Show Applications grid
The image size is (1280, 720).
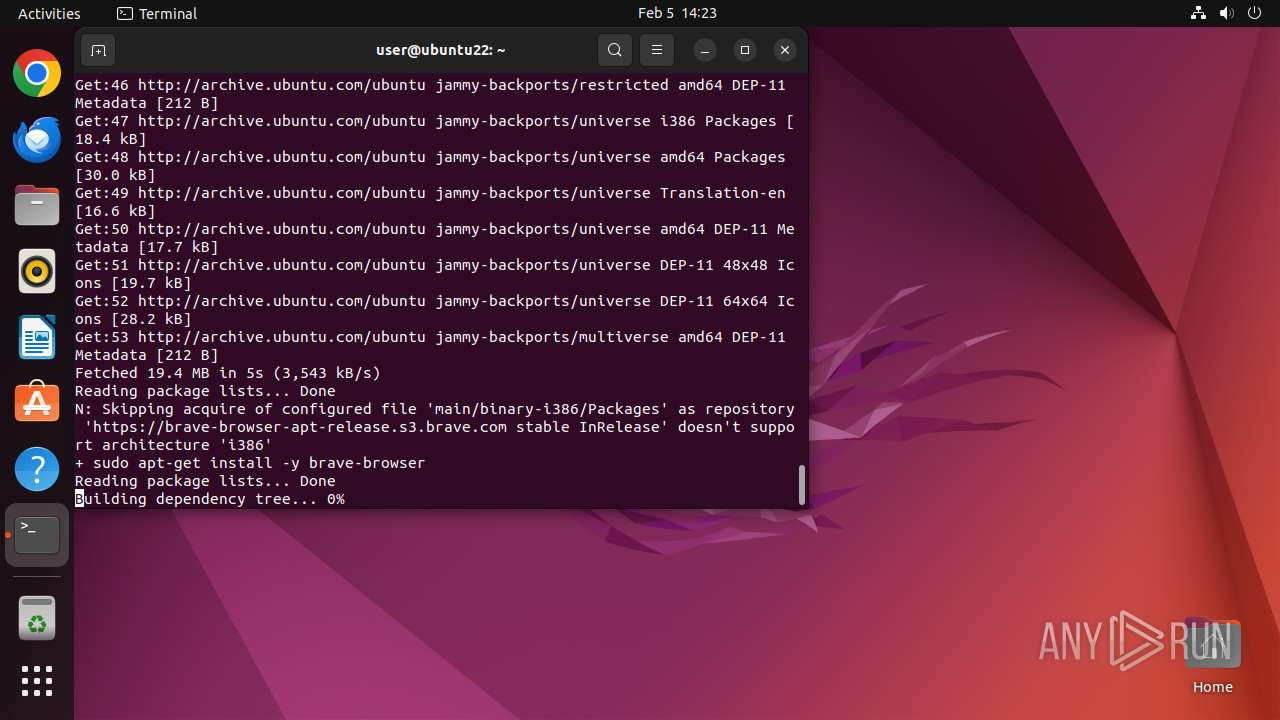point(37,681)
